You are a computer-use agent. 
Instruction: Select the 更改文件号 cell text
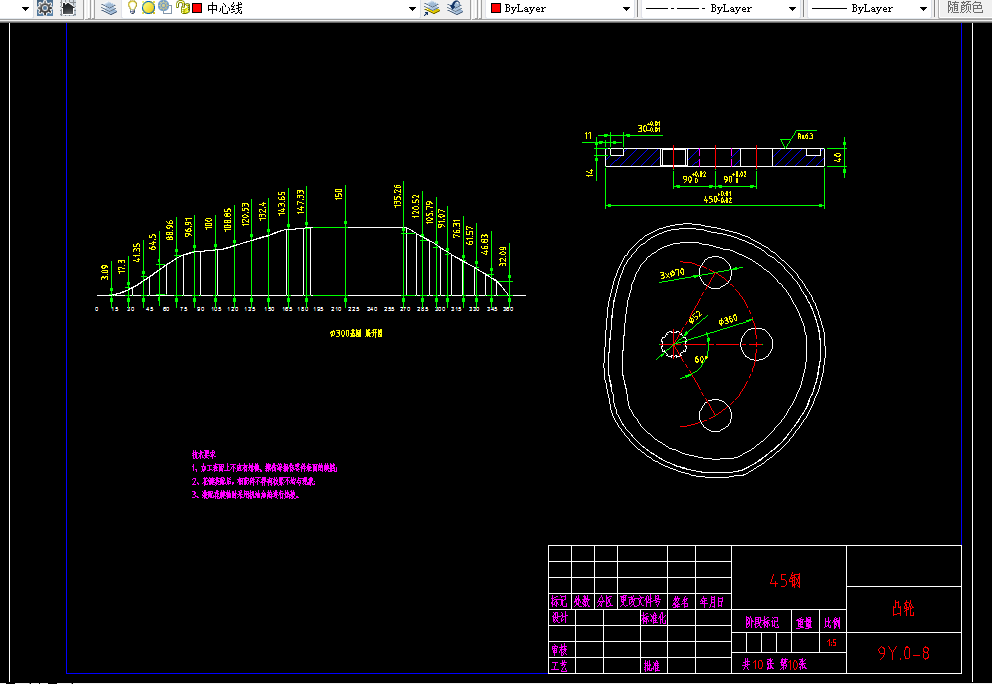(x=641, y=601)
